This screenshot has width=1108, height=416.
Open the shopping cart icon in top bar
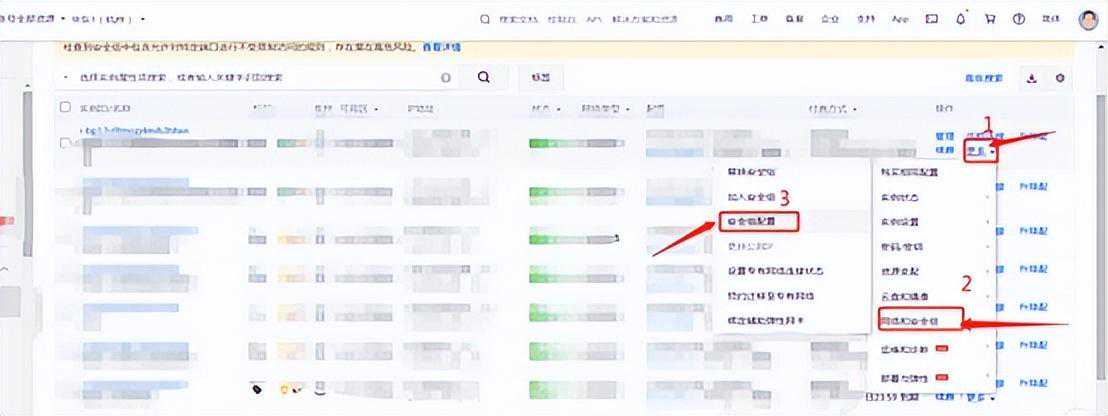point(990,19)
